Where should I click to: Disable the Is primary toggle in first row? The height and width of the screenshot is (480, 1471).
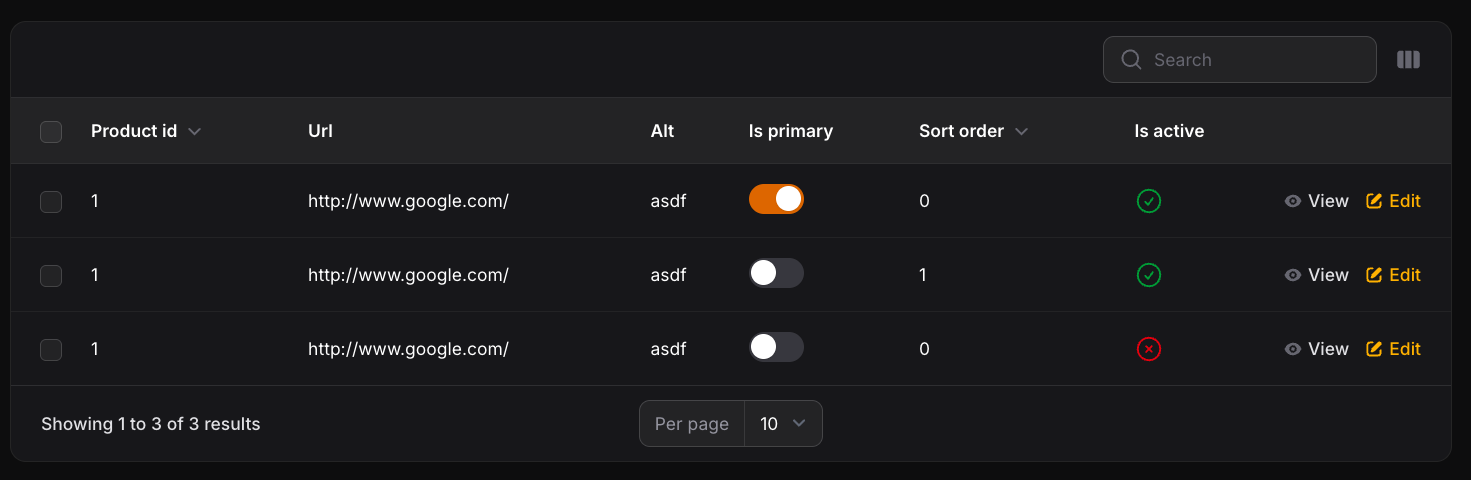[776, 199]
